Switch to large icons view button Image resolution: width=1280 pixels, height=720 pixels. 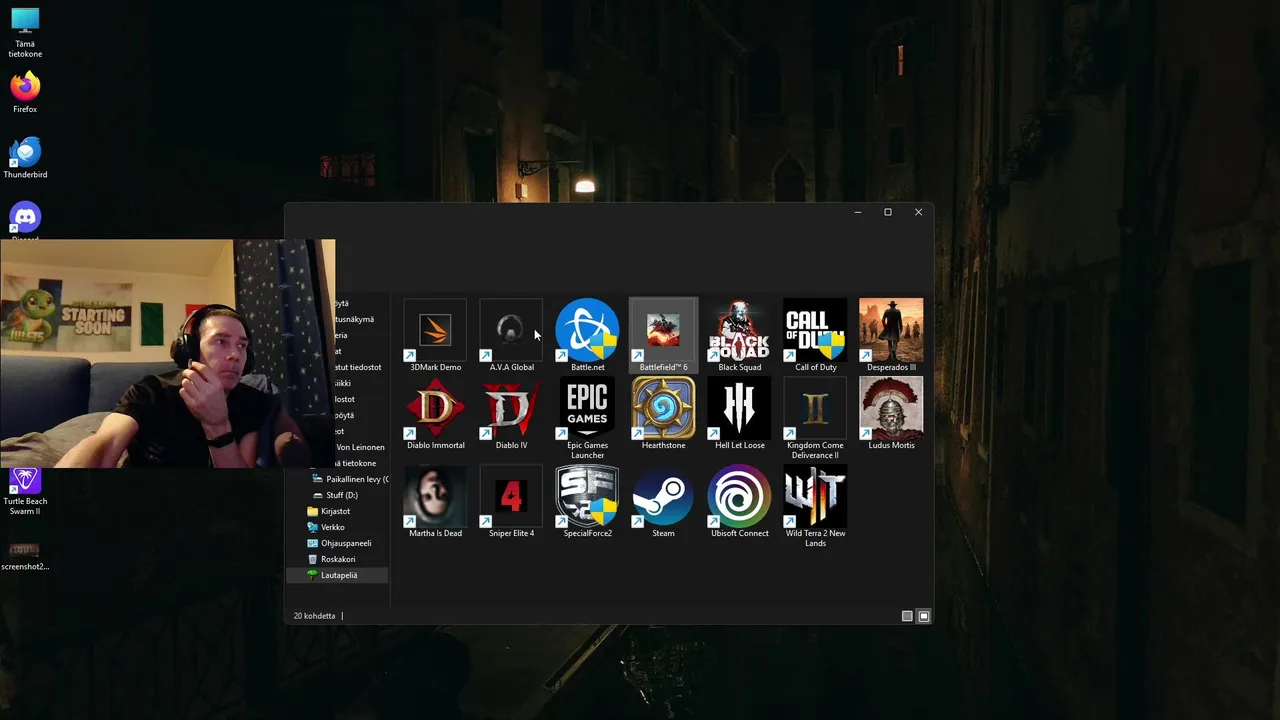[924, 616]
